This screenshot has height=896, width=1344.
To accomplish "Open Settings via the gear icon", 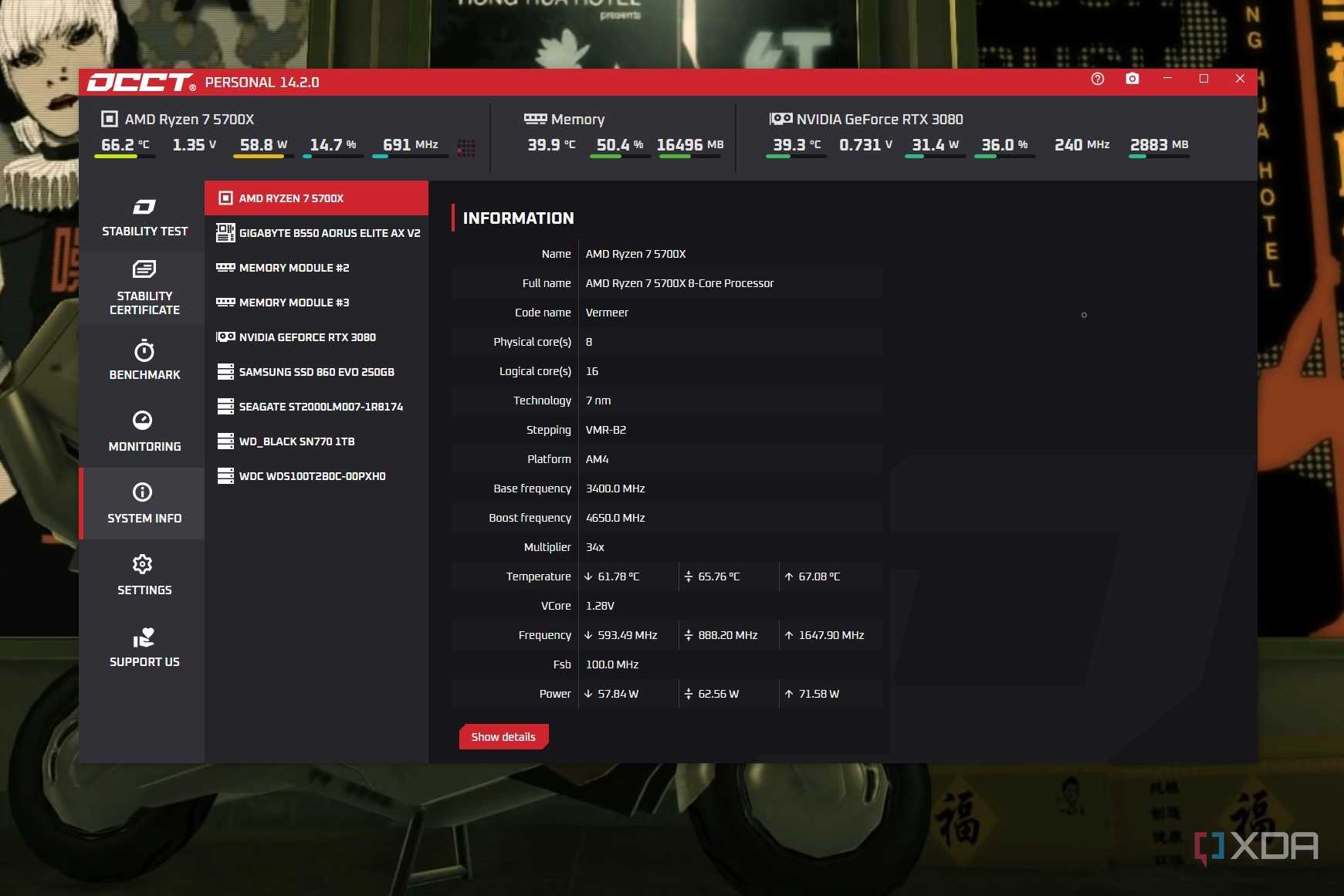I will 143,564.
